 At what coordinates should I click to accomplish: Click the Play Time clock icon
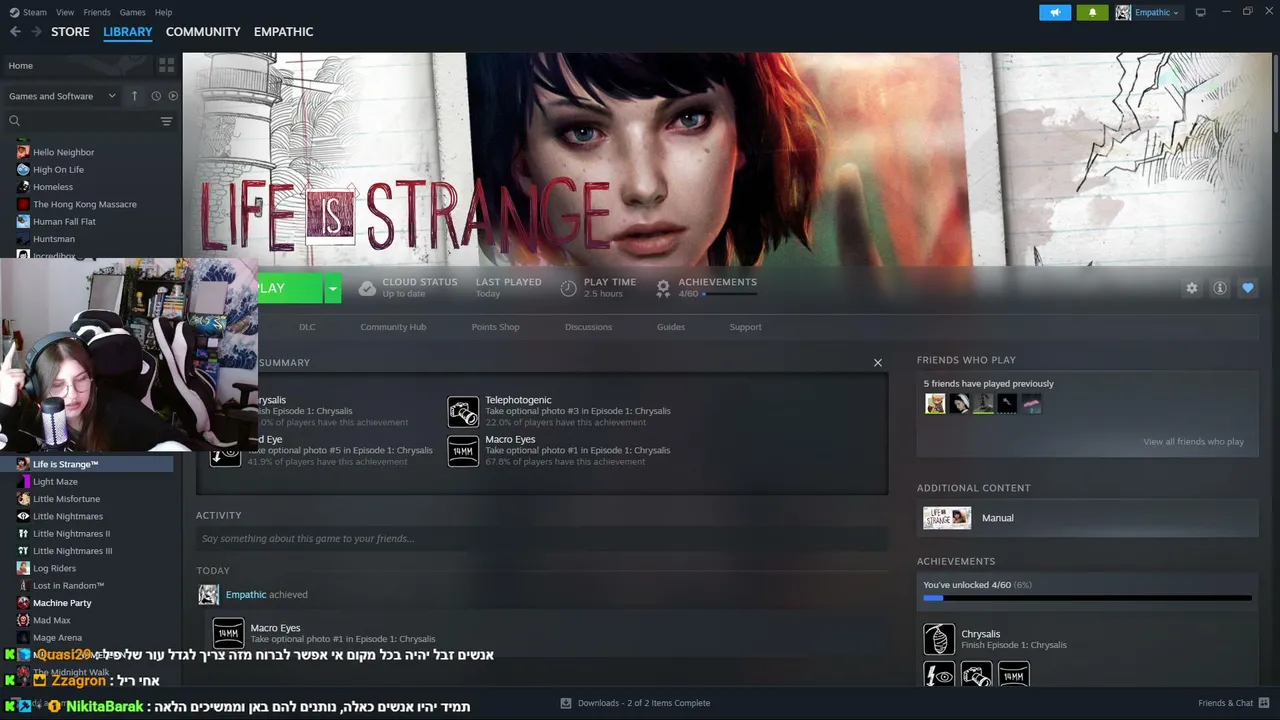568,288
